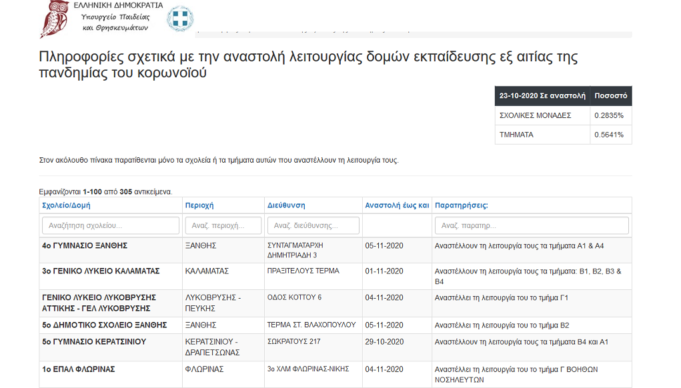Screen dimensions: 681x388
Task: Click the Εμφανίζονται 1-100 από 305 counter
Action: [105, 192]
